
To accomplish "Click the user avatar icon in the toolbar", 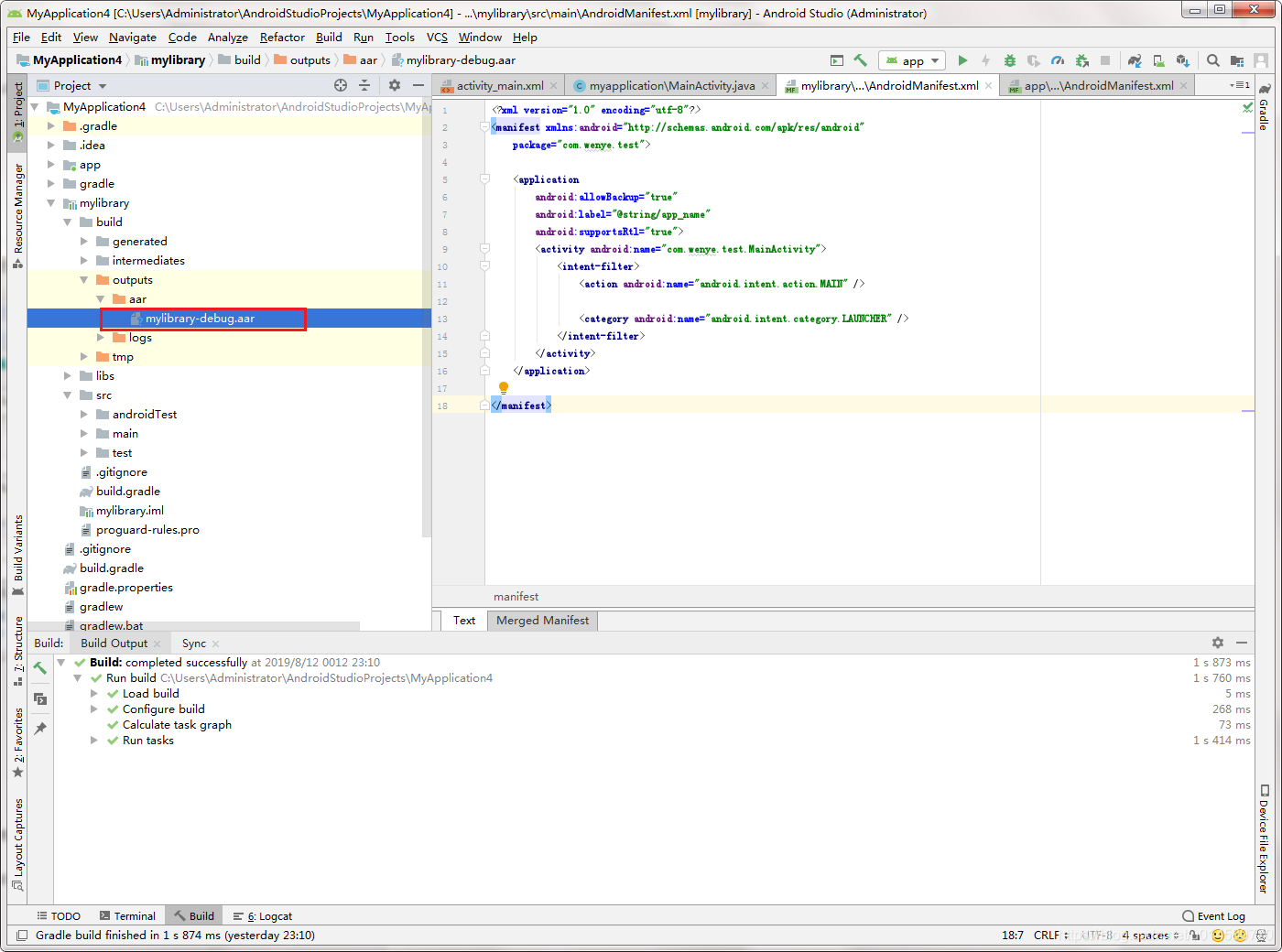I will coord(1261,60).
